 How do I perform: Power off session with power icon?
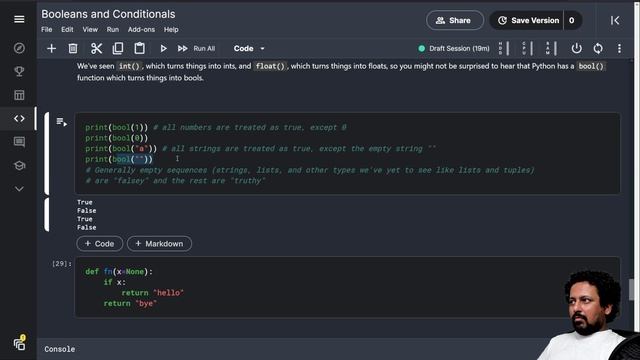(x=576, y=49)
